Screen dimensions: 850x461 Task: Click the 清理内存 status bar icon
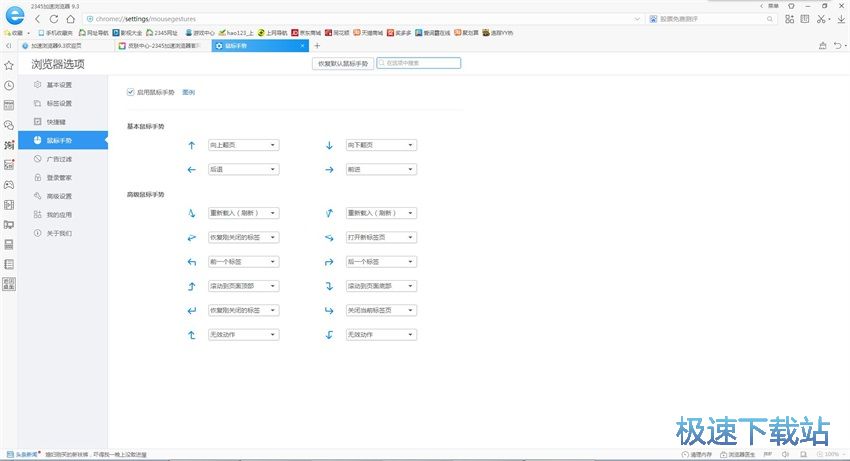pyautogui.click(x=685, y=454)
